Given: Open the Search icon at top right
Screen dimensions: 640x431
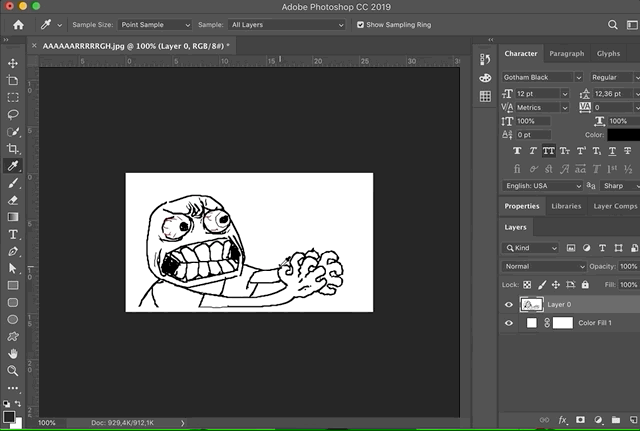Looking at the screenshot, I should (x=612, y=25).
